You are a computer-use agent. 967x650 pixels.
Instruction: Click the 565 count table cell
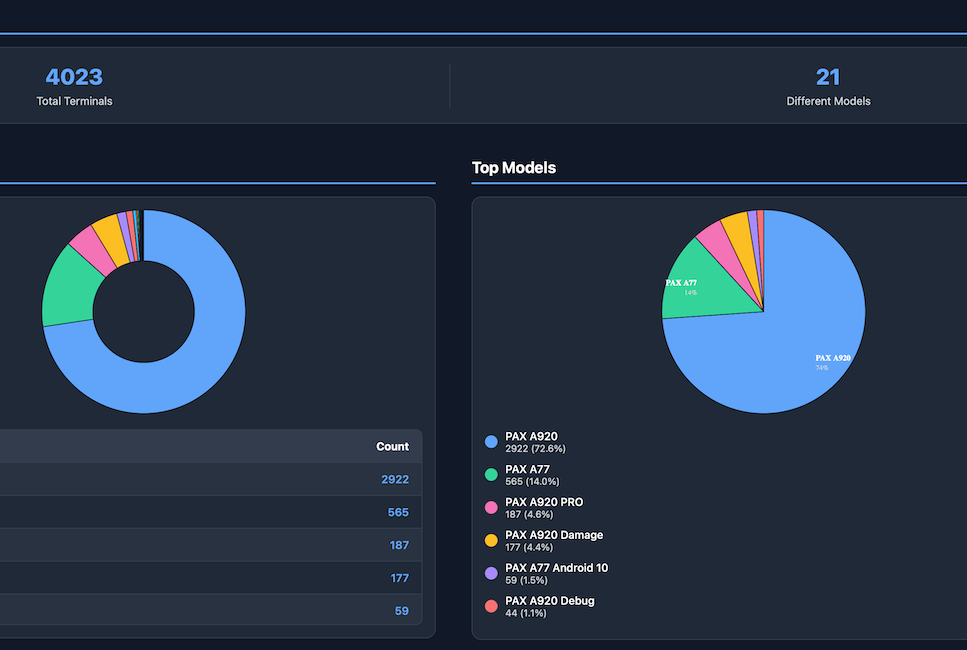click(398, 512)
